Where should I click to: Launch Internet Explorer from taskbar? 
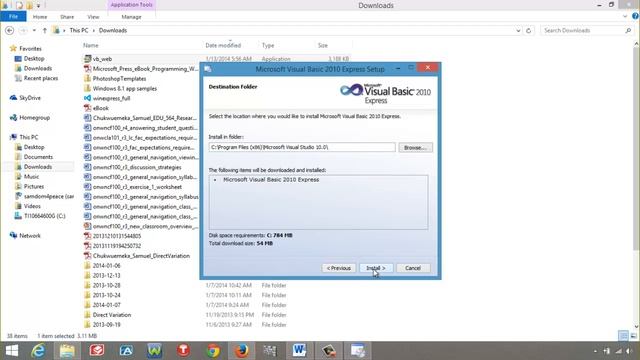[x=38, y=351]
